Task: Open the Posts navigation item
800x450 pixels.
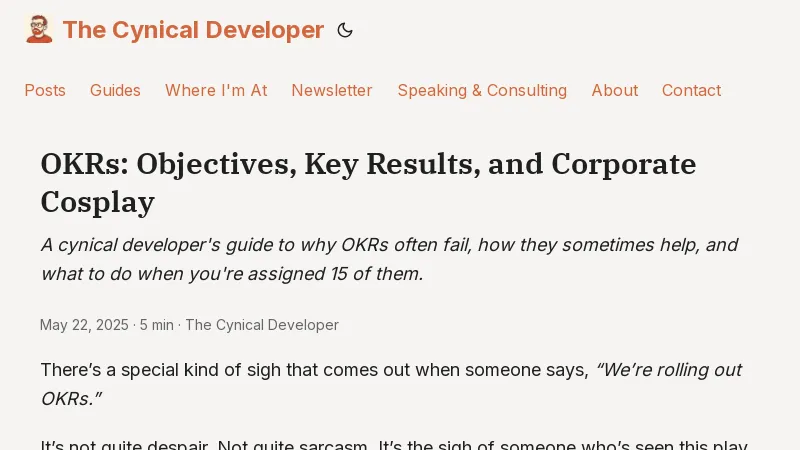Action: [45, 90]
